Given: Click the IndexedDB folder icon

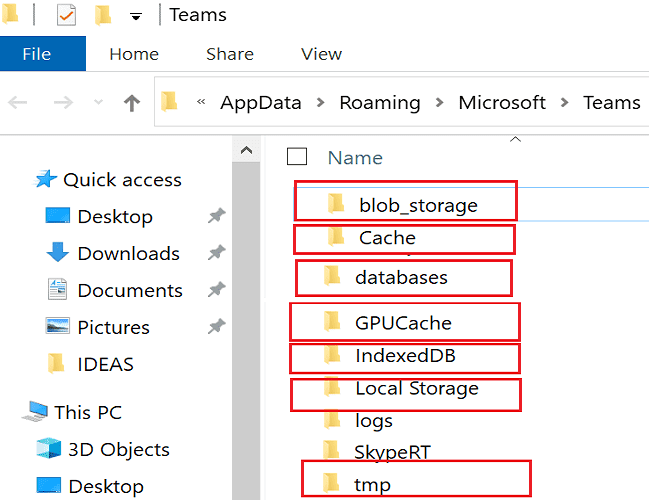Looking at the screenshot, I should coord(332,354).
